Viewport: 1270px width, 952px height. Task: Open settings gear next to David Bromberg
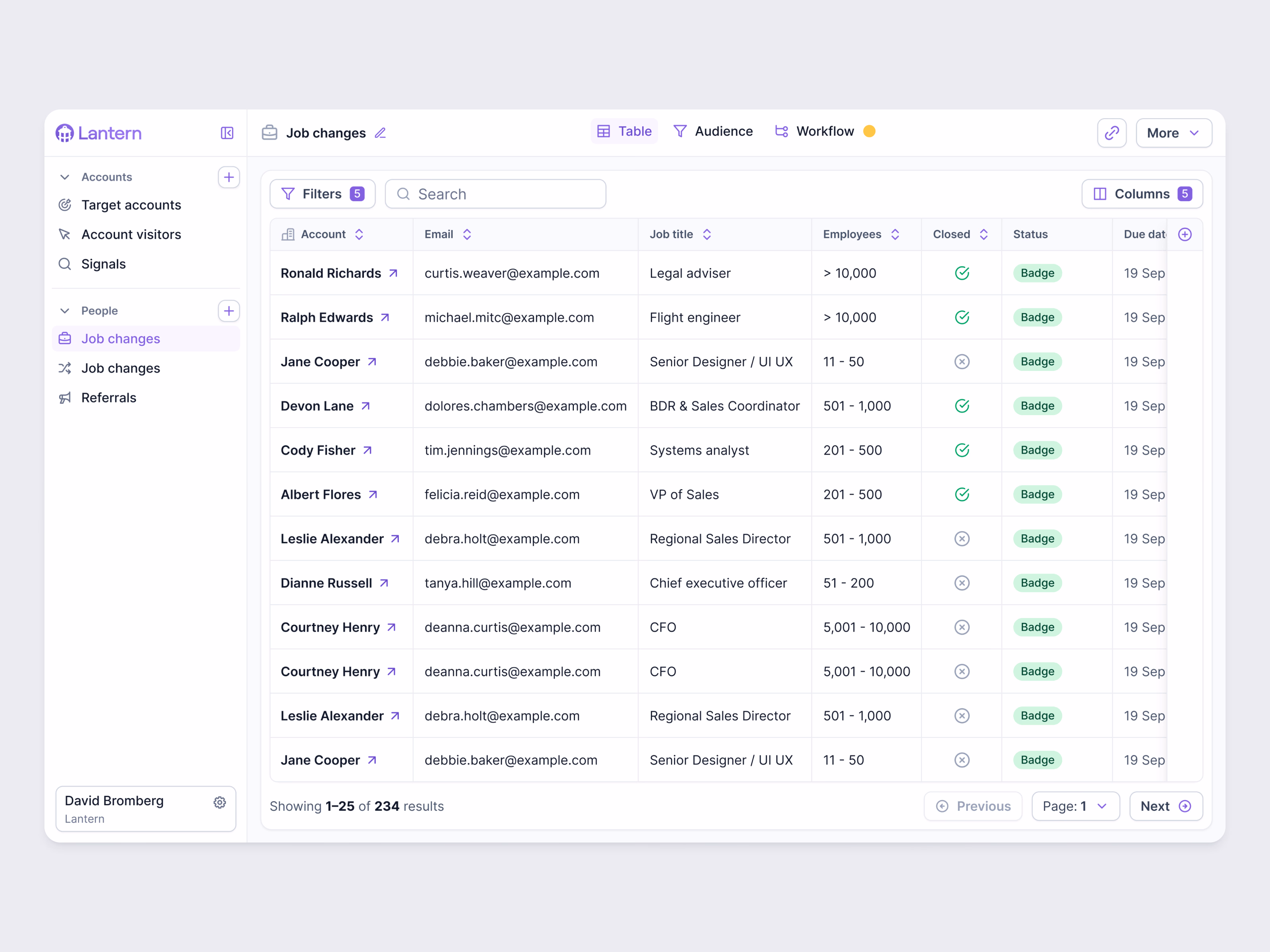click(219, 802)
